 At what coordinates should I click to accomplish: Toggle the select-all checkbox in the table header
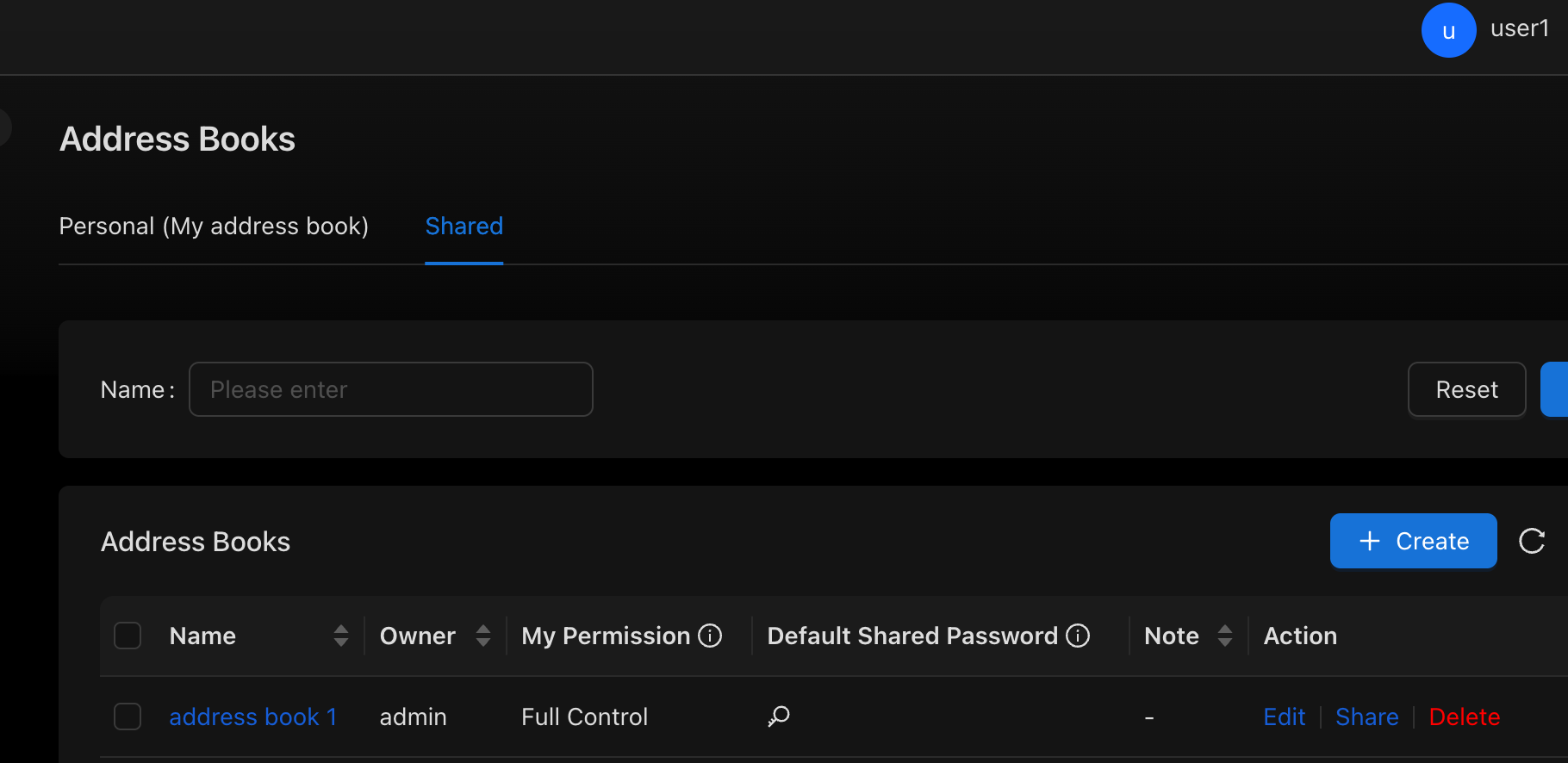point(128,636)
